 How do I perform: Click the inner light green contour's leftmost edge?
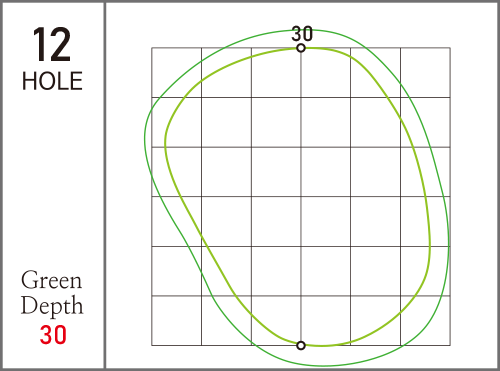(x=165, y=143)
